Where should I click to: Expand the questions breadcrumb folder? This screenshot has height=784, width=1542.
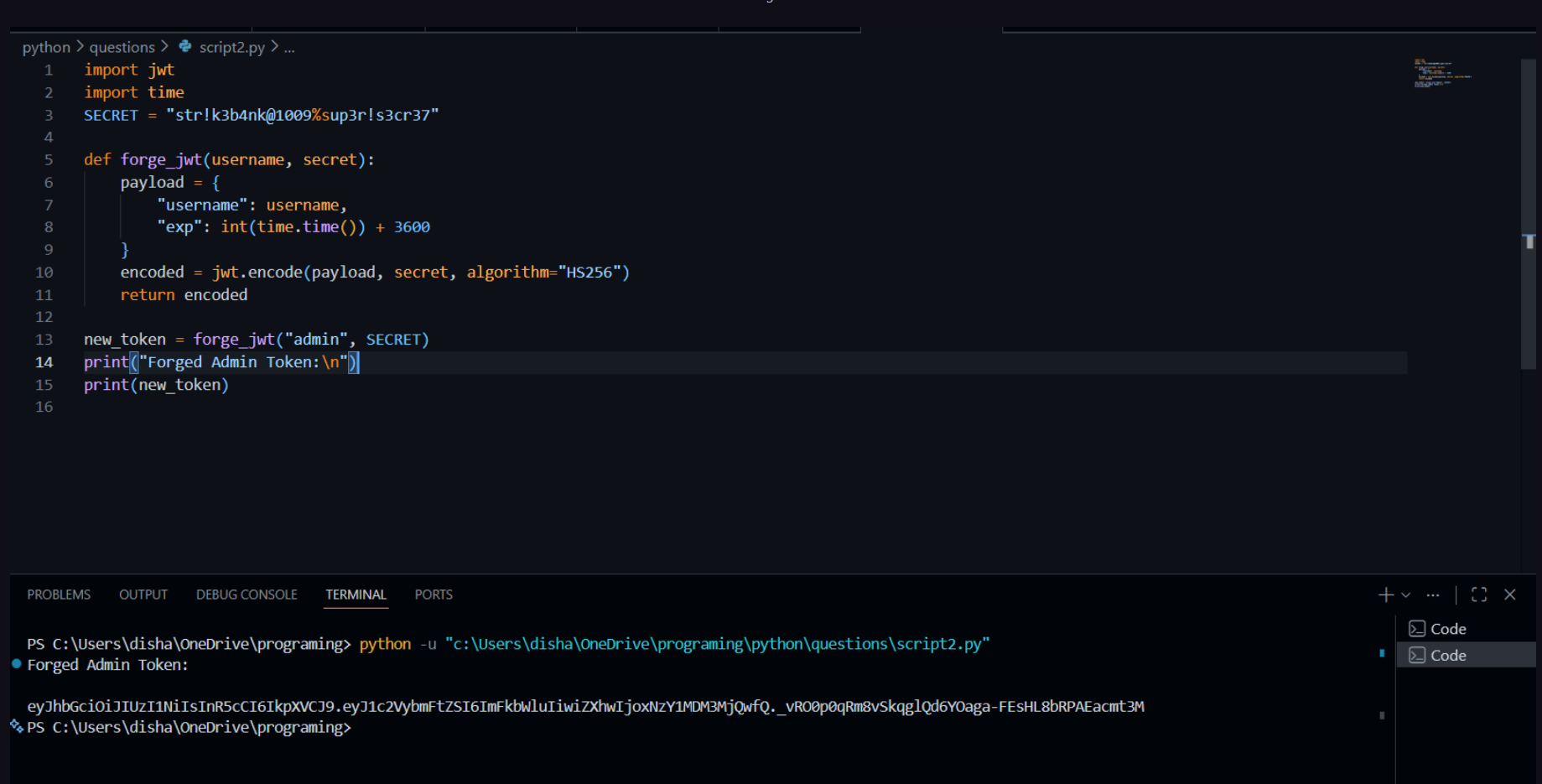pyautogui.click(x=122, y=47)
